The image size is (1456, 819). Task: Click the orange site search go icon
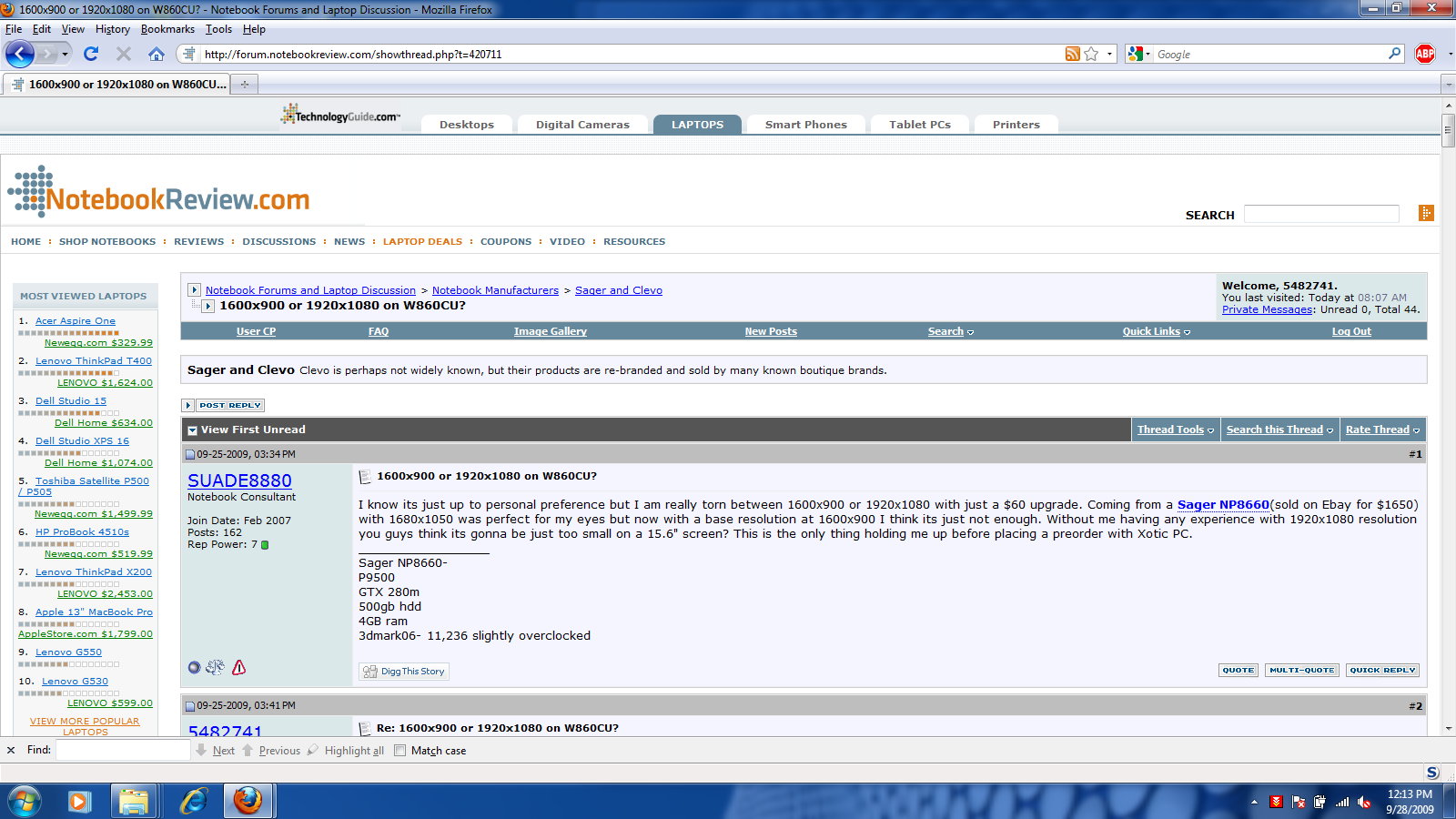1426,213
